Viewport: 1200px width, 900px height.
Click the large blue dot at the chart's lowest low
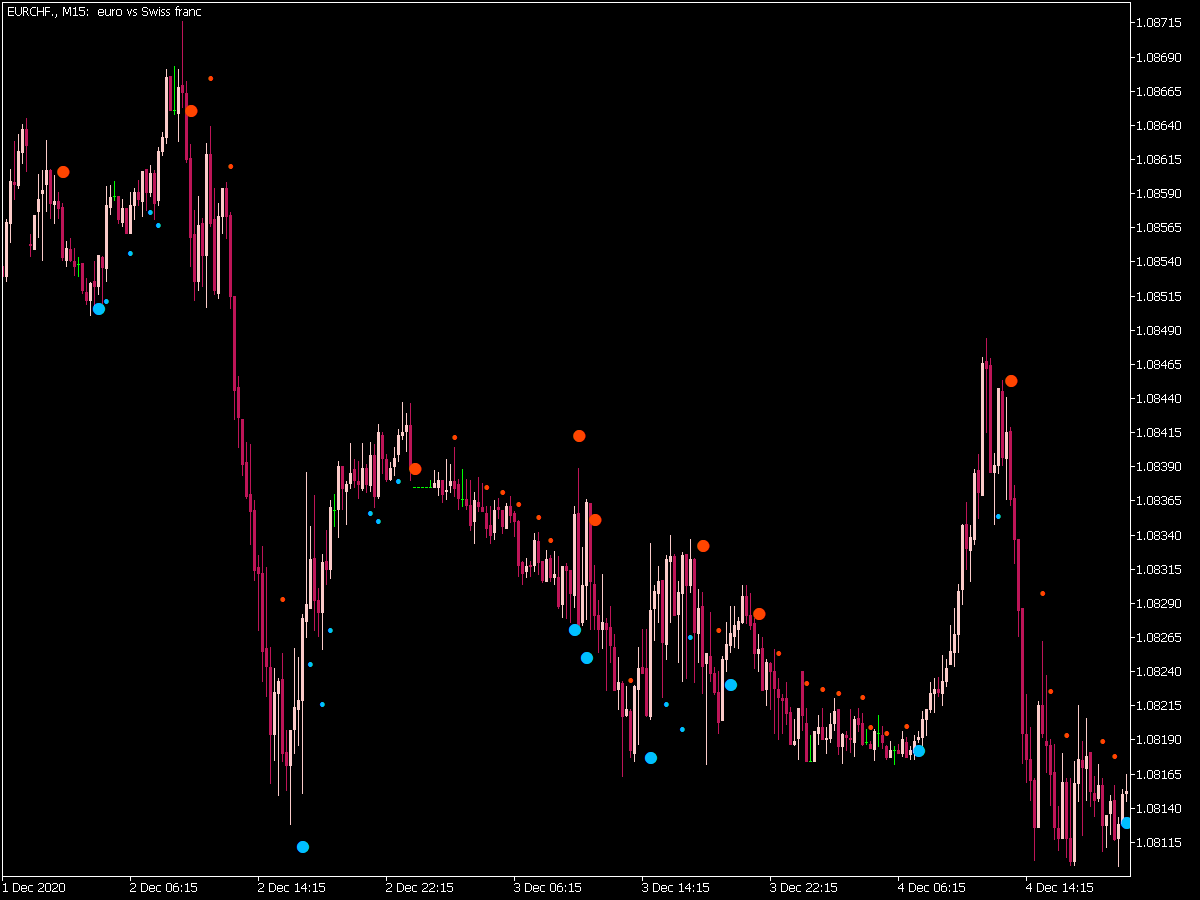303,847
